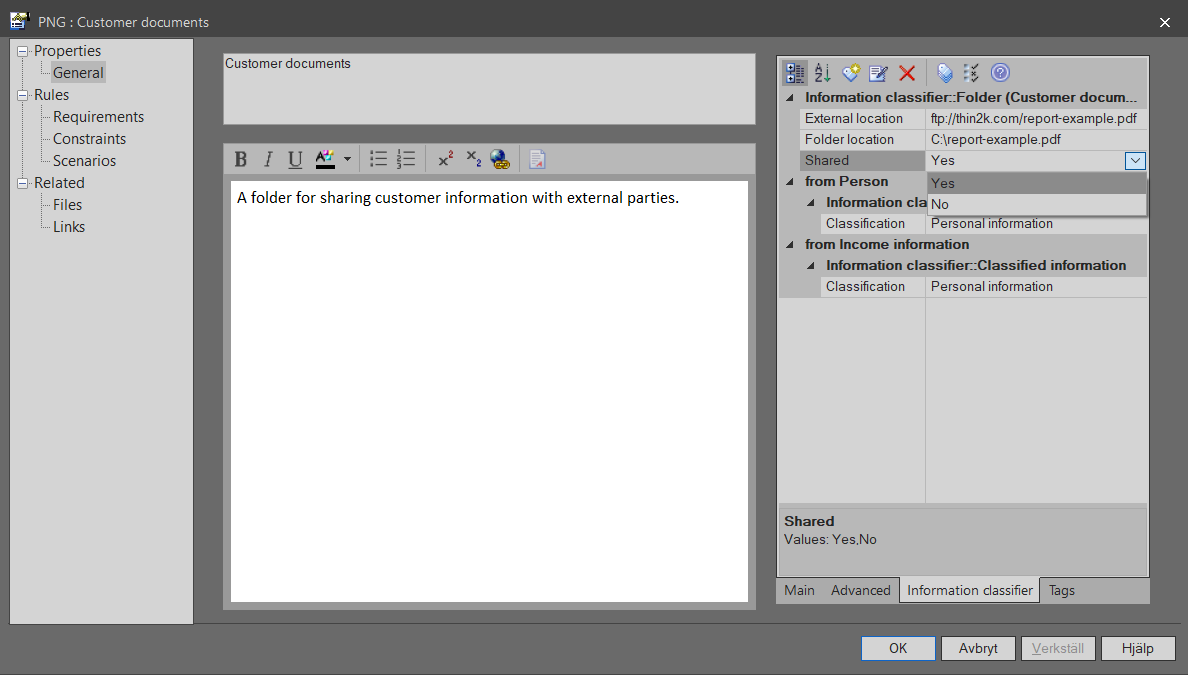Apply italic formatting to notes
The width and height of the screenshot is (1188, 675).
tap(267, 159)
